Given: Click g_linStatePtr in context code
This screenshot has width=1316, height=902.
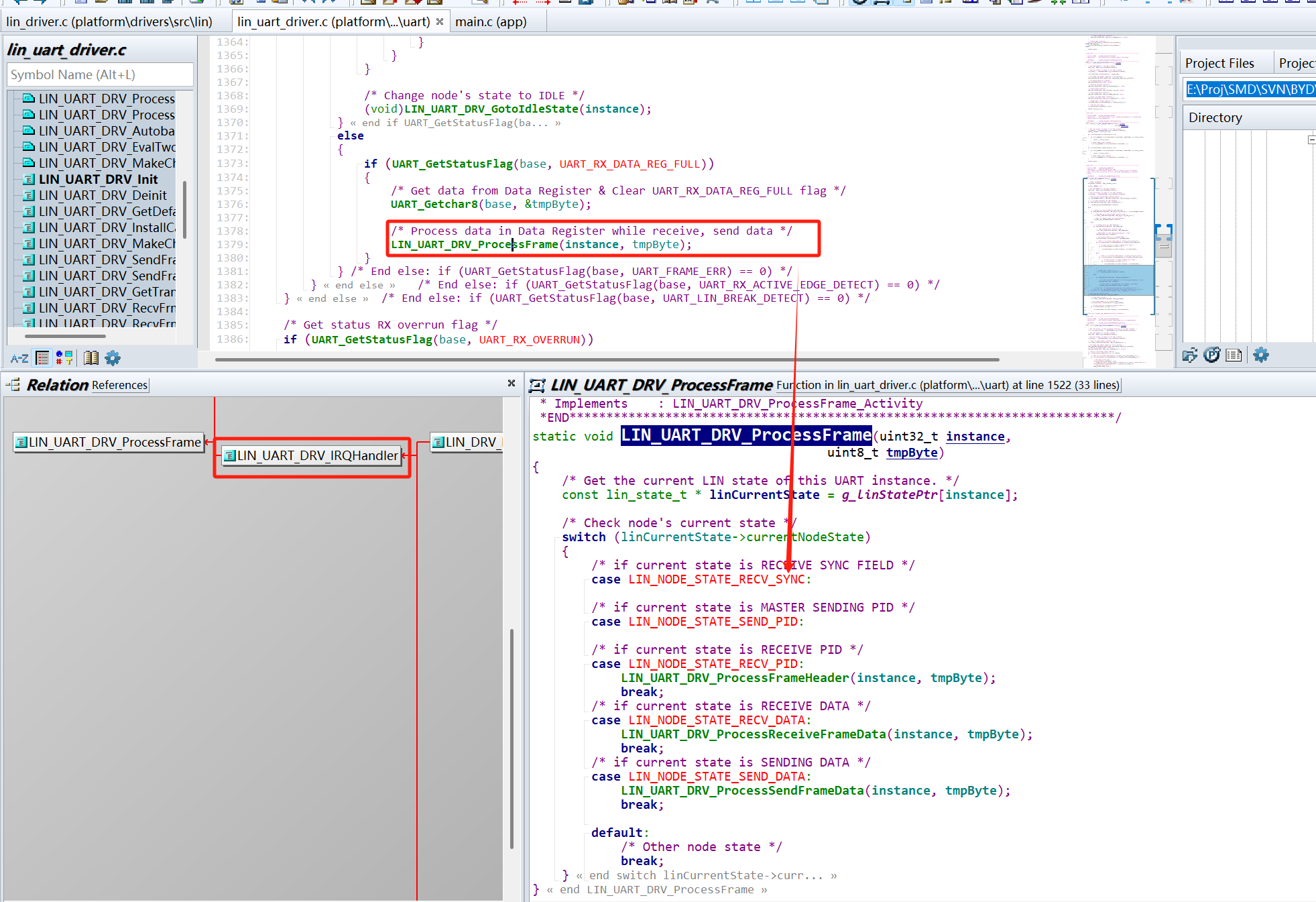Looking at the screenshot, I should point(890,495).
